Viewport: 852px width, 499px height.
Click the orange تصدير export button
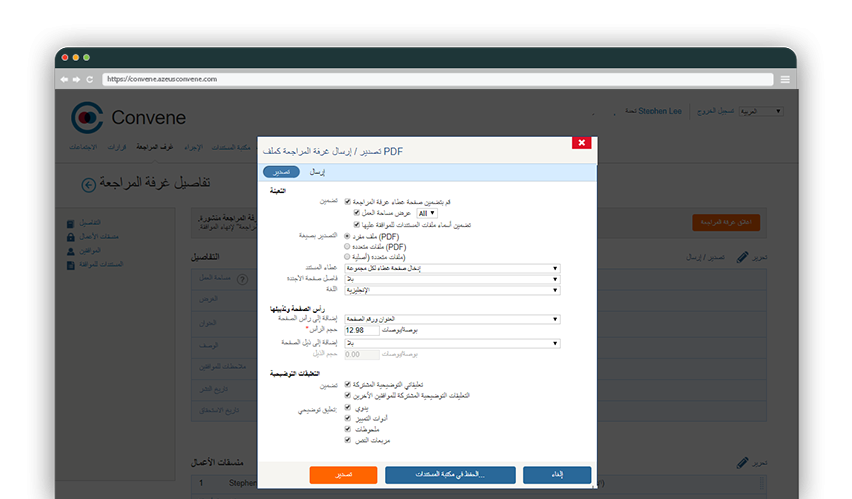(343, 475)
